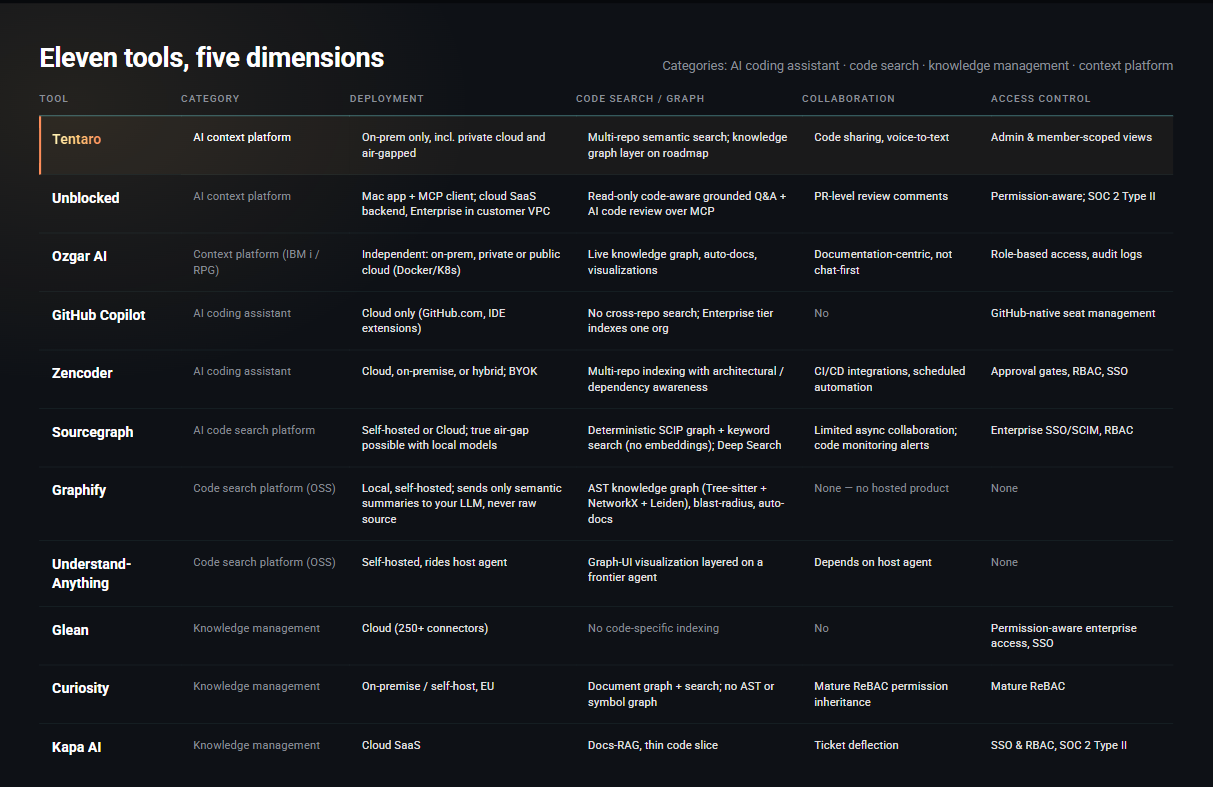The image size is (1213, 787).
Task: Click 'Permission-aware; SOC 2 Type II' cell
Action: coord(1073,196)
